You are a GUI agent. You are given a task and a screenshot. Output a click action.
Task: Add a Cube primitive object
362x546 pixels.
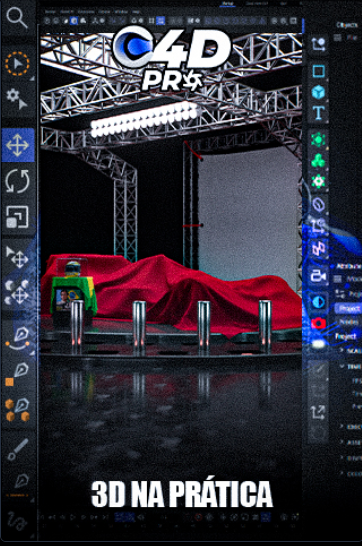[x=318, y=92]
